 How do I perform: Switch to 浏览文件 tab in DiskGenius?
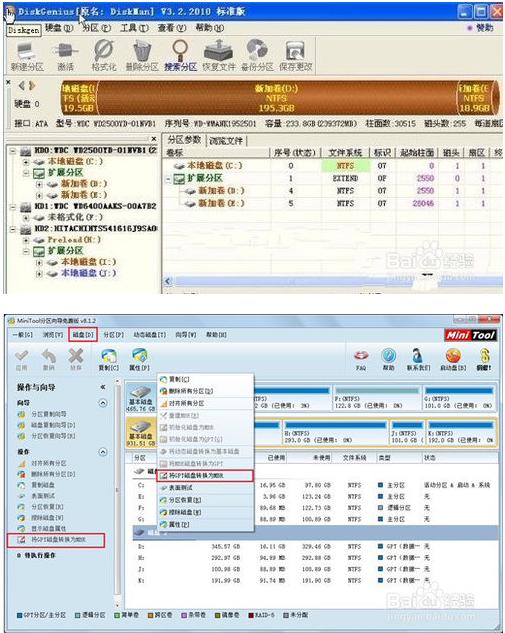(x=226, y=141)
